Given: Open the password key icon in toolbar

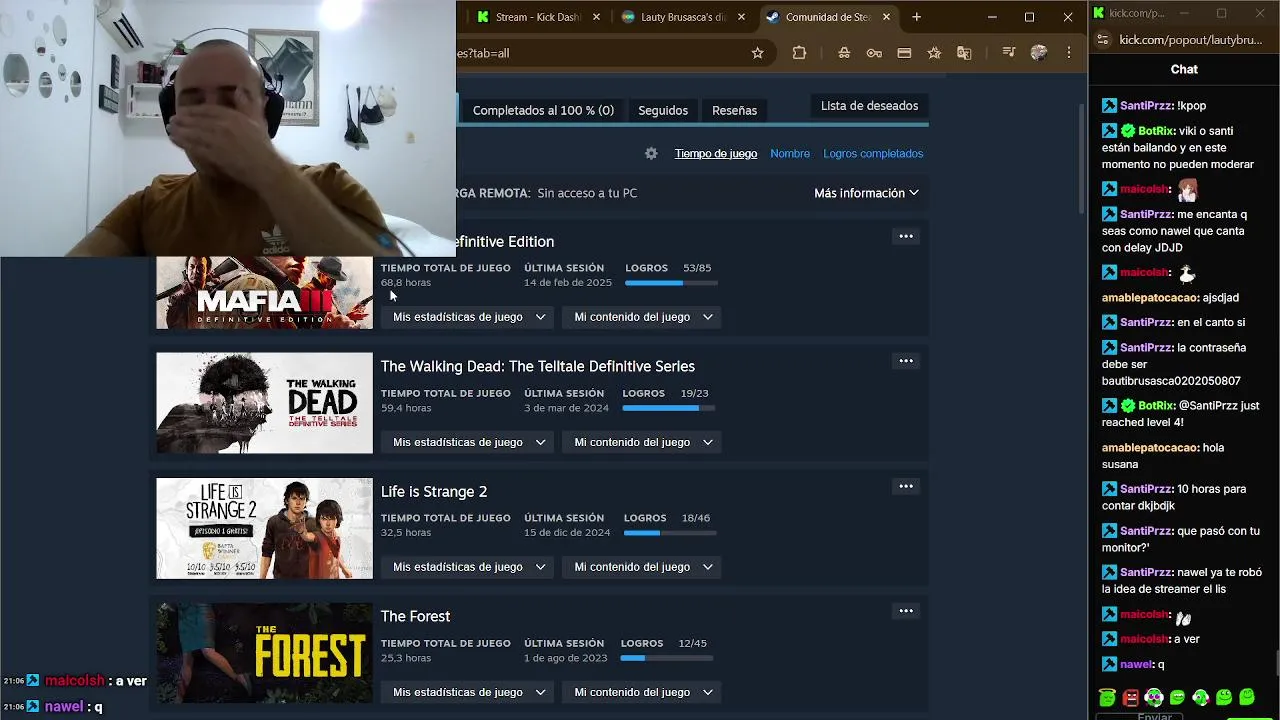Looking at the screenshot, I should click(874, 53).
